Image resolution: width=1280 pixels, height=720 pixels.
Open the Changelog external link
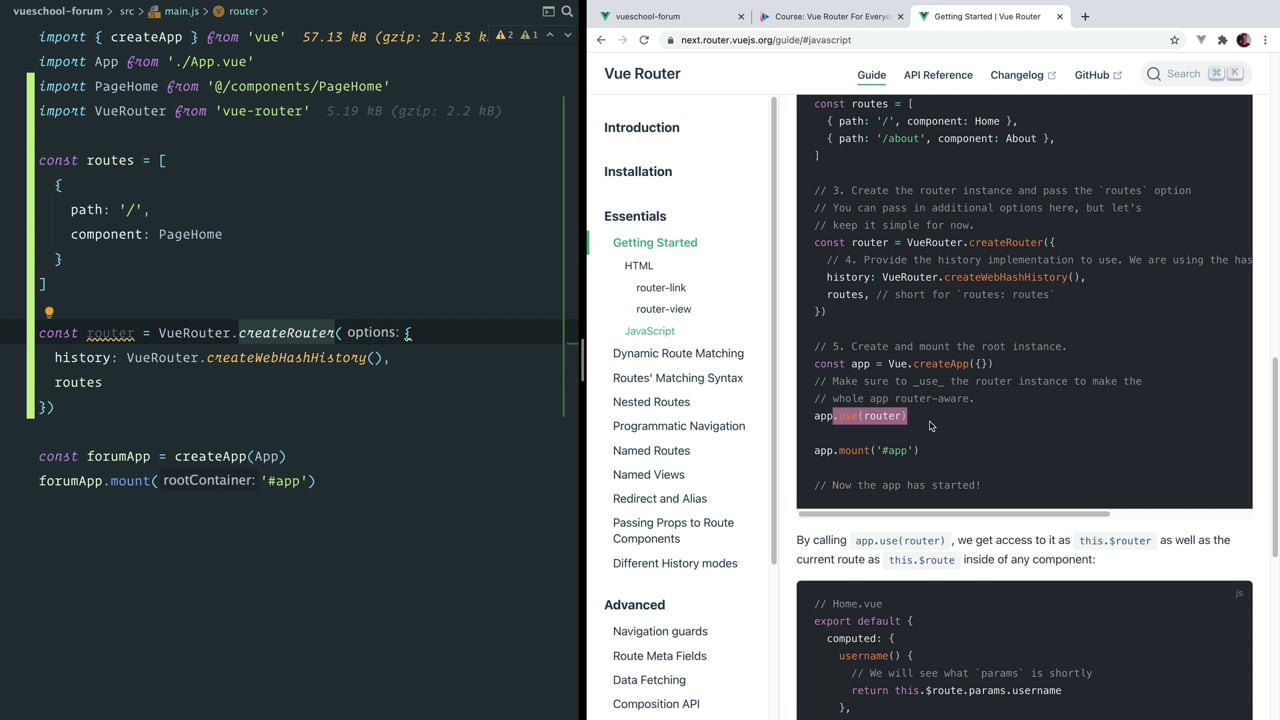(x=1023, y=75)
